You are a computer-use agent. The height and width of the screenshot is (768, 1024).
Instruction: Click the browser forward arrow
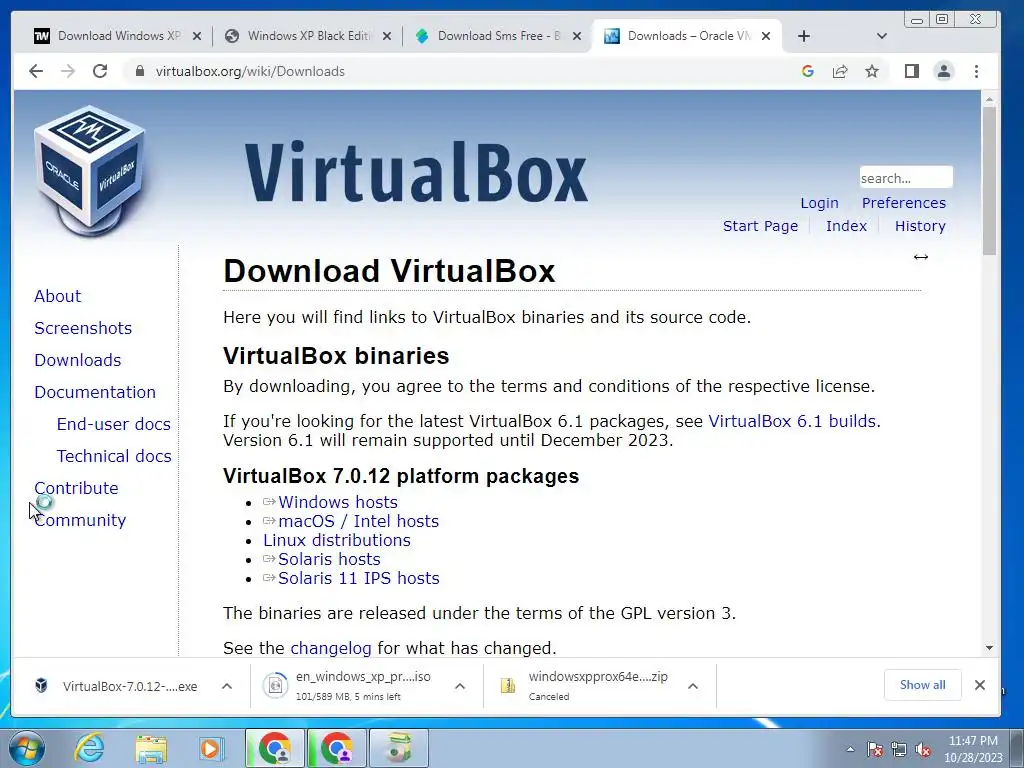point(68,71)
